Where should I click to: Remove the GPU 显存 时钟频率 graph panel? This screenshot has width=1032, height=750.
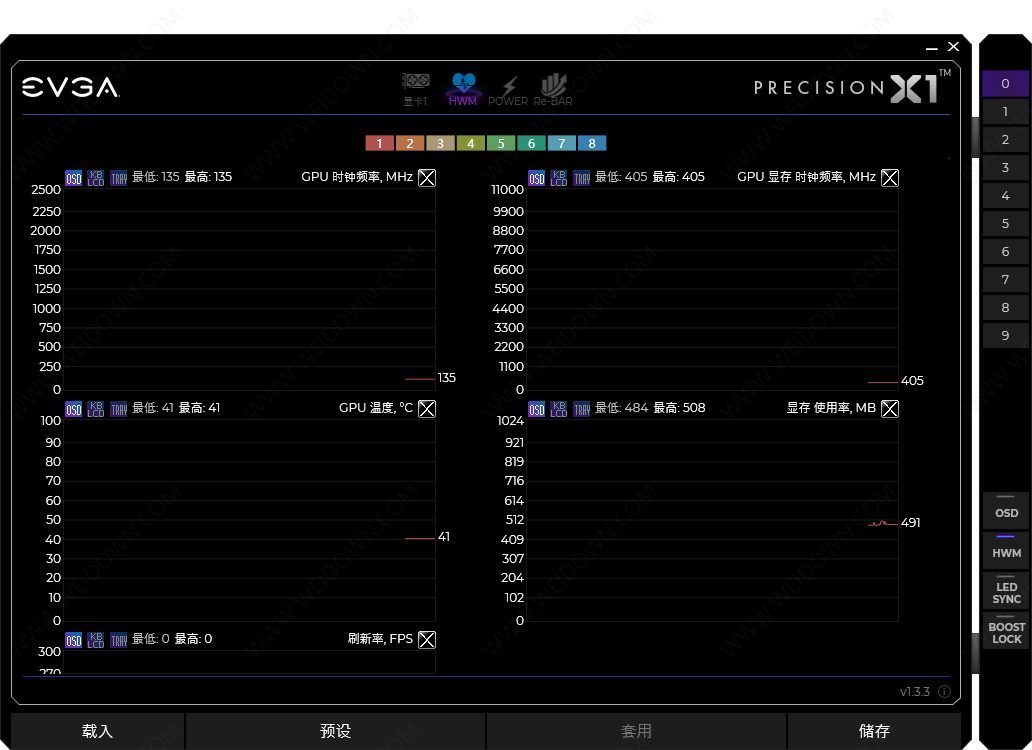click(890, 178)
